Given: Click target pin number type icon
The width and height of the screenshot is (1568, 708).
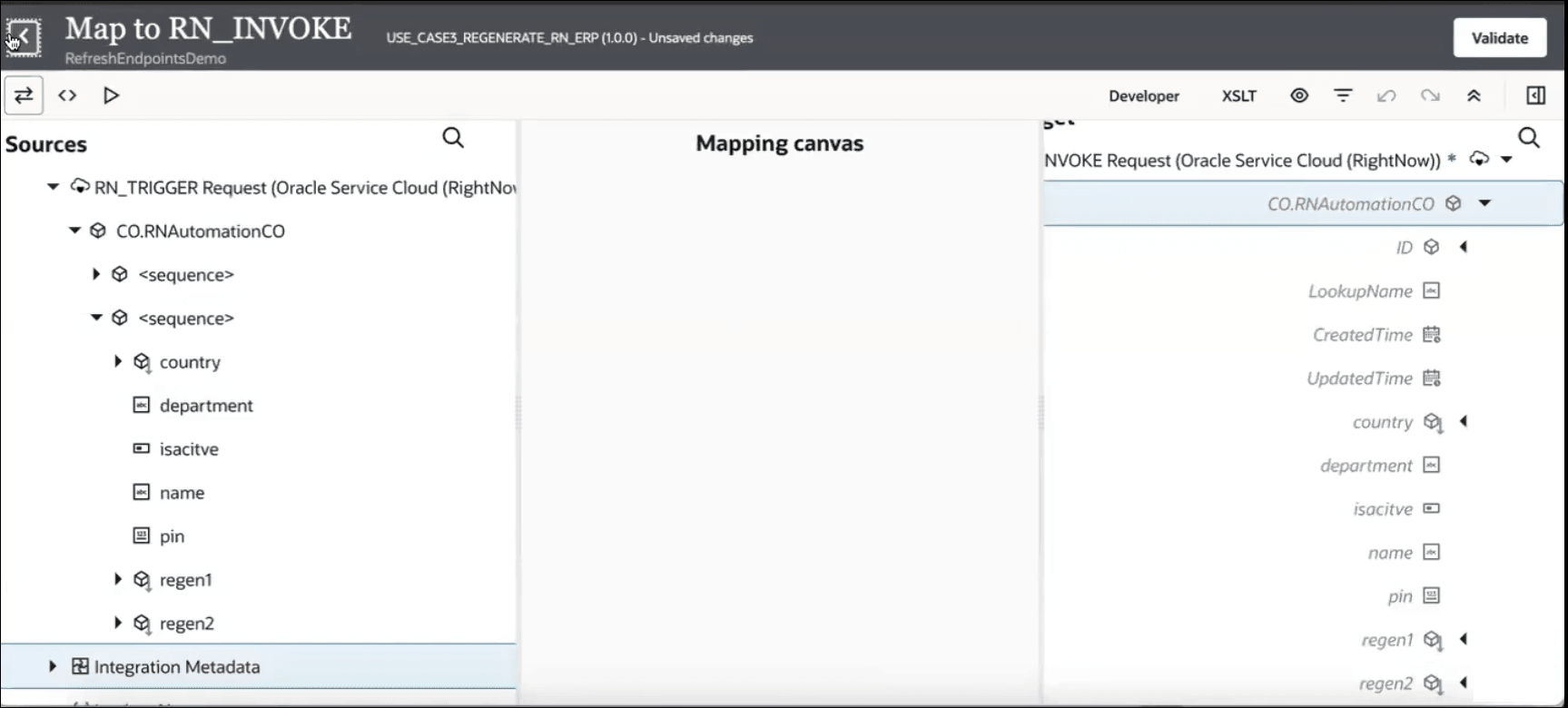Looking at the screenshot, I should [x=1432, y=595].
